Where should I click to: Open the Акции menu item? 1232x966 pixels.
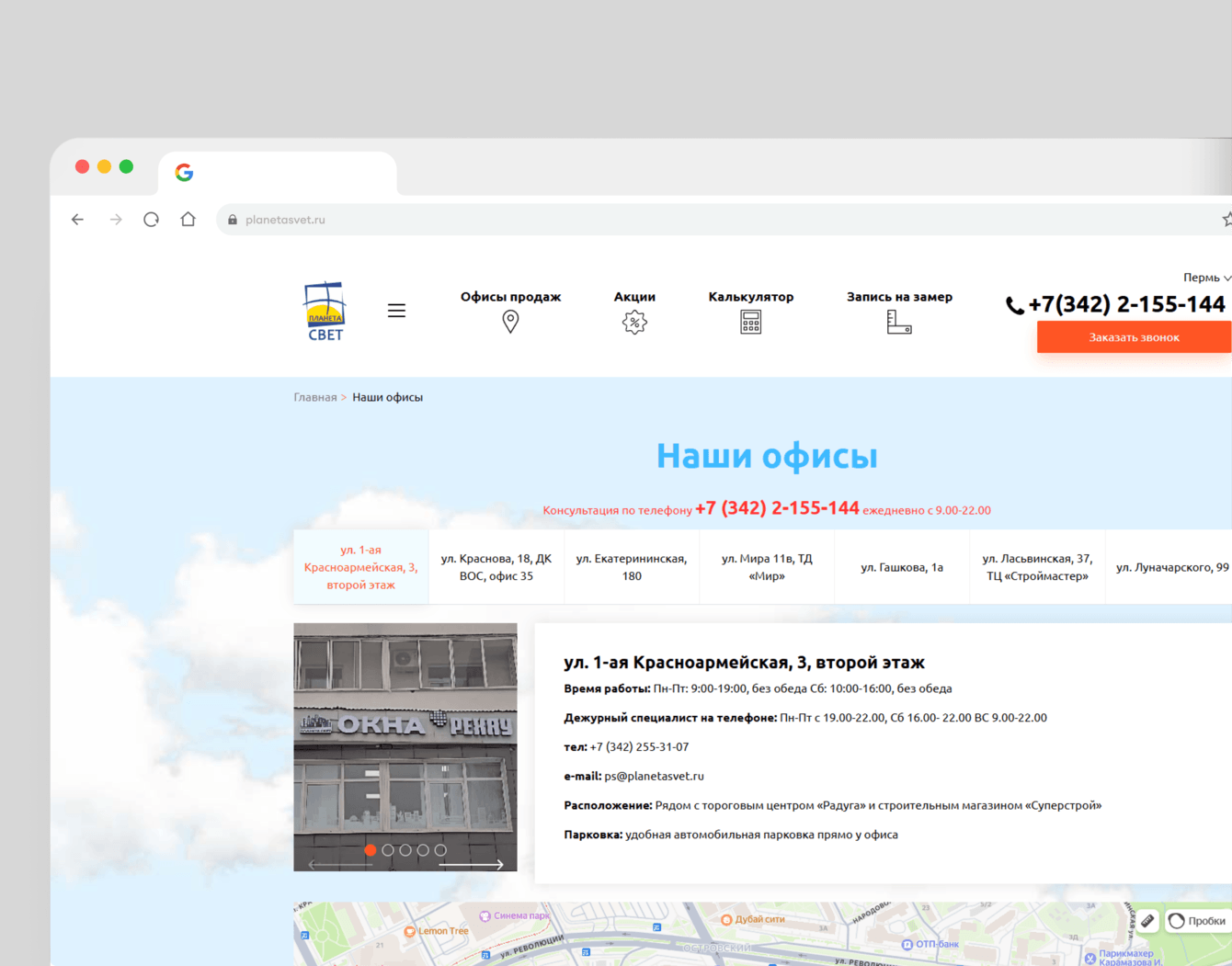pos(634,297)
